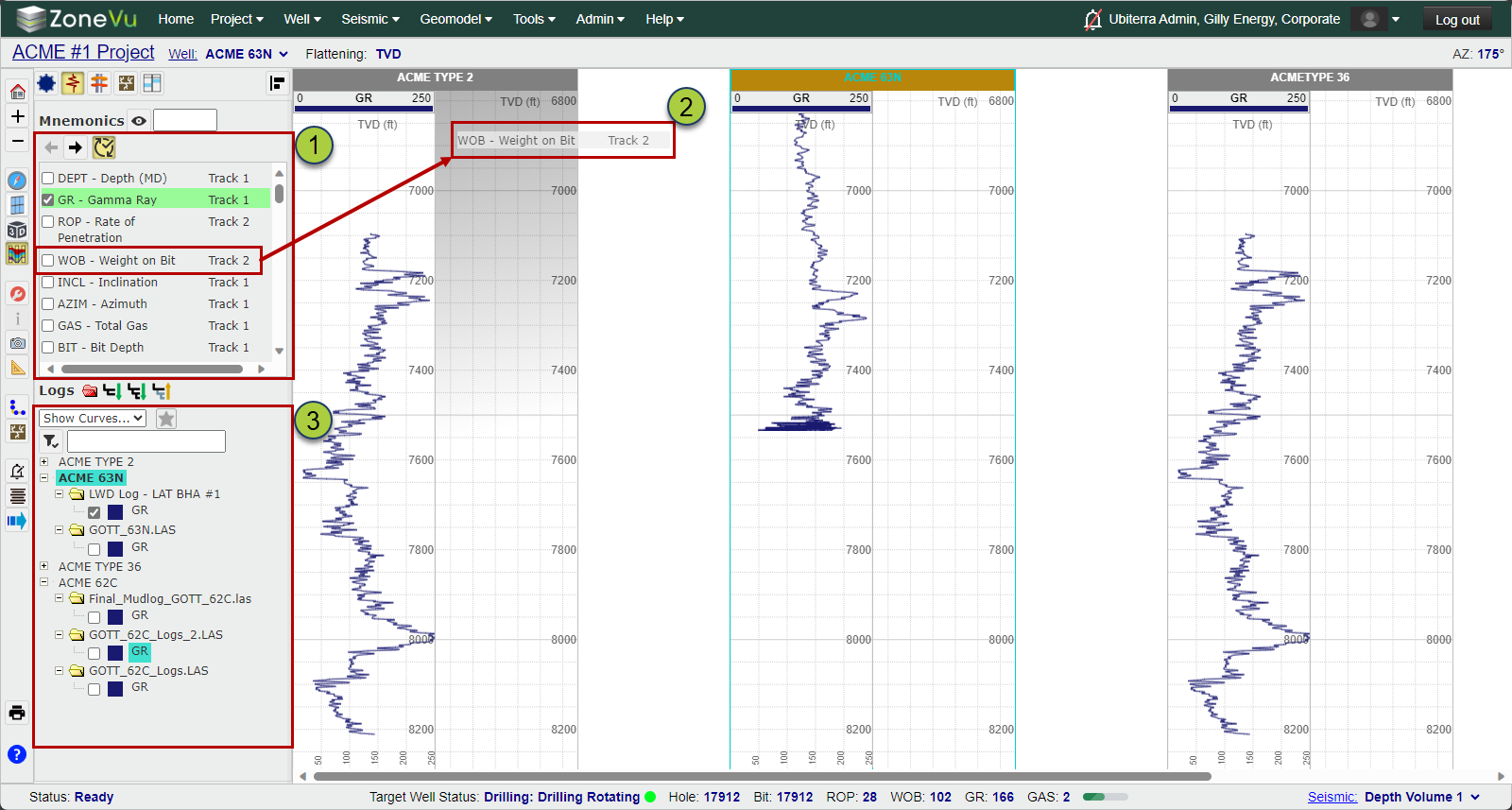Click the red wrench tools icon
Viewport: 1512px width, 810px height.
17,294
